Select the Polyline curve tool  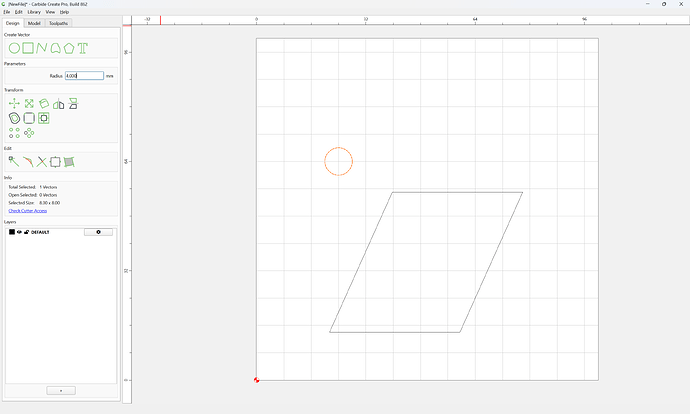(x=41, y=48)
